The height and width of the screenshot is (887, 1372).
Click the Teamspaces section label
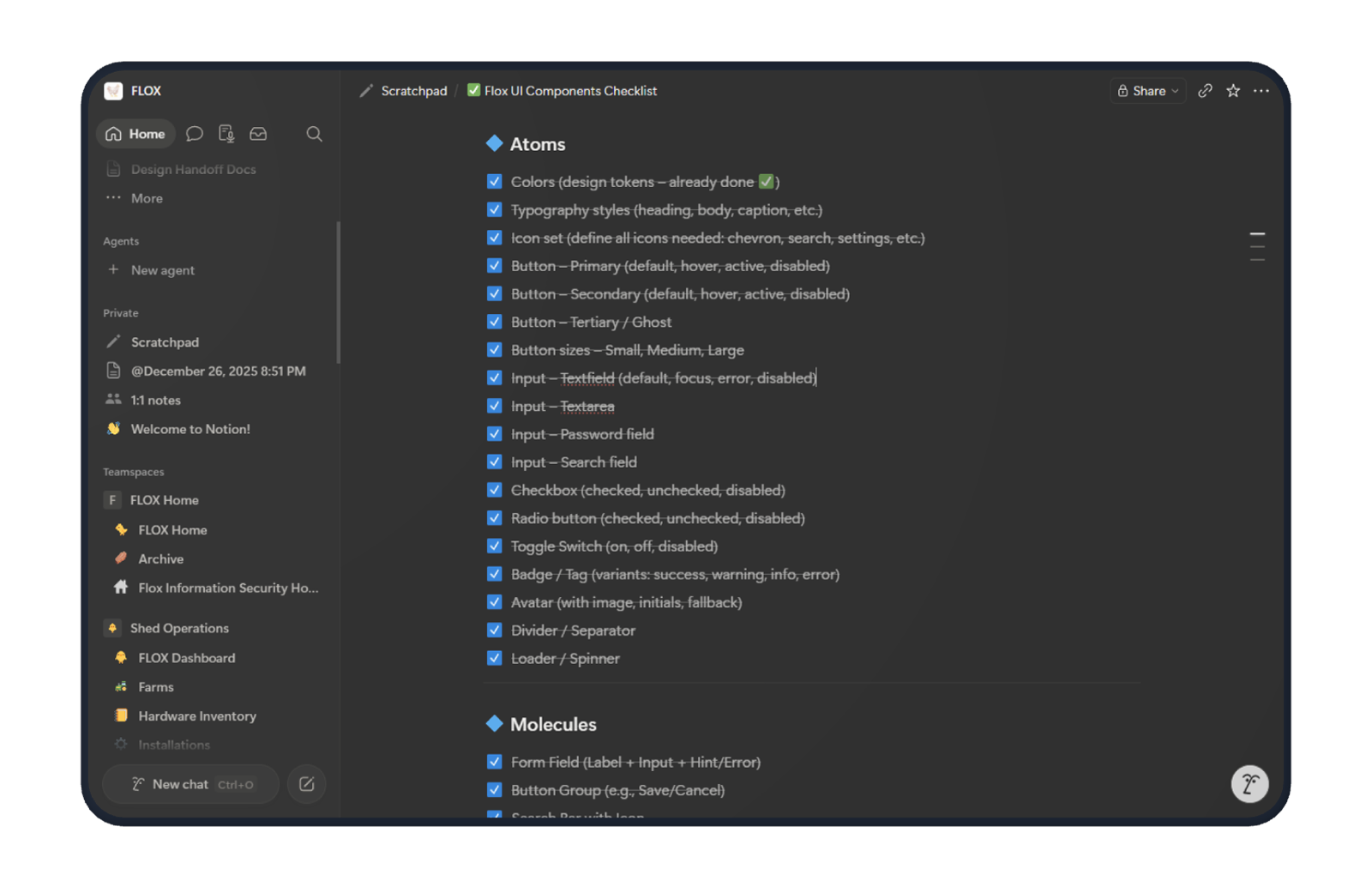pos(134,472)
